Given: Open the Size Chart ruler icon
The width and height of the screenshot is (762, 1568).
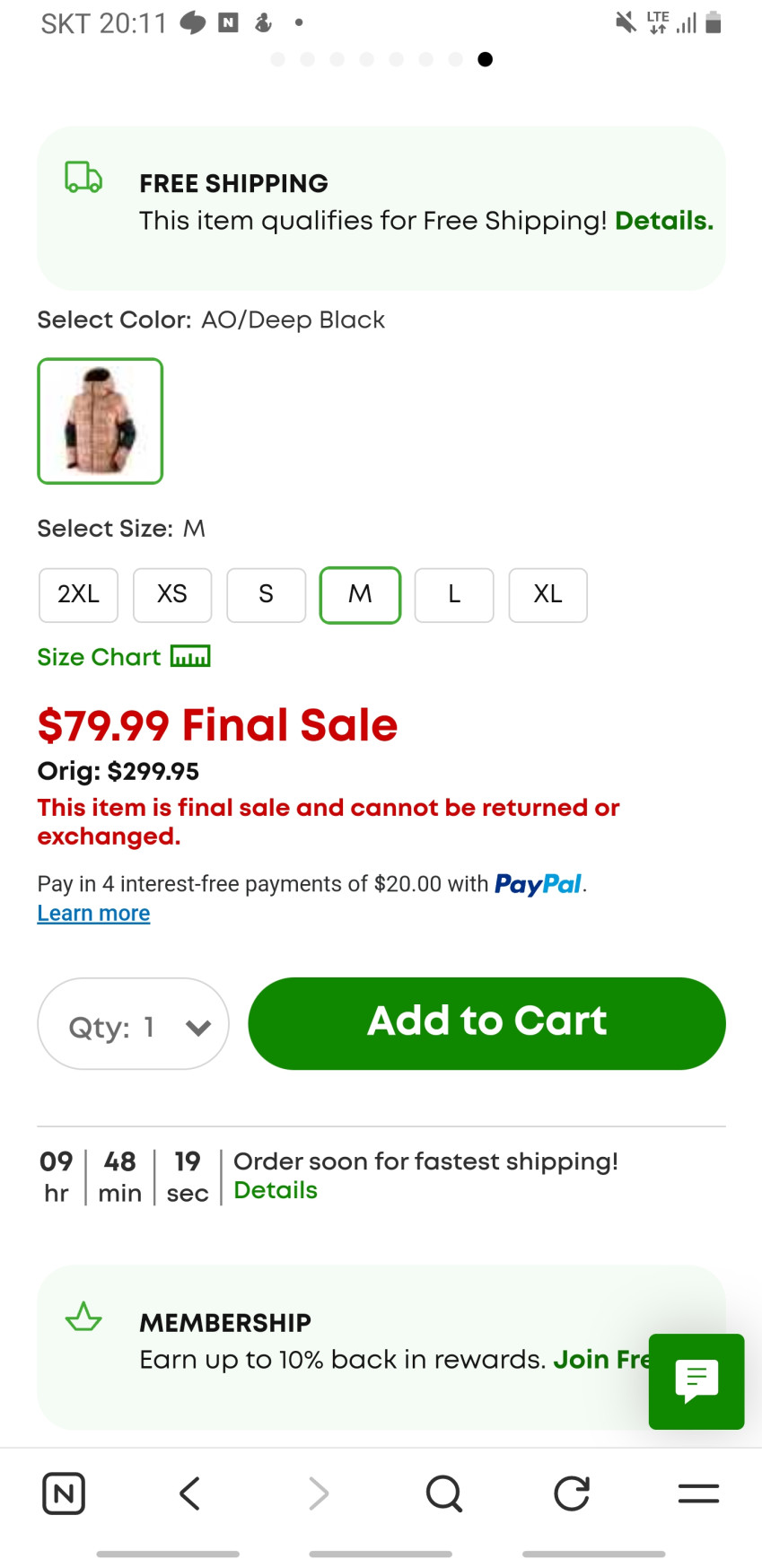Looking at the screenshot, I should (190, 657).
